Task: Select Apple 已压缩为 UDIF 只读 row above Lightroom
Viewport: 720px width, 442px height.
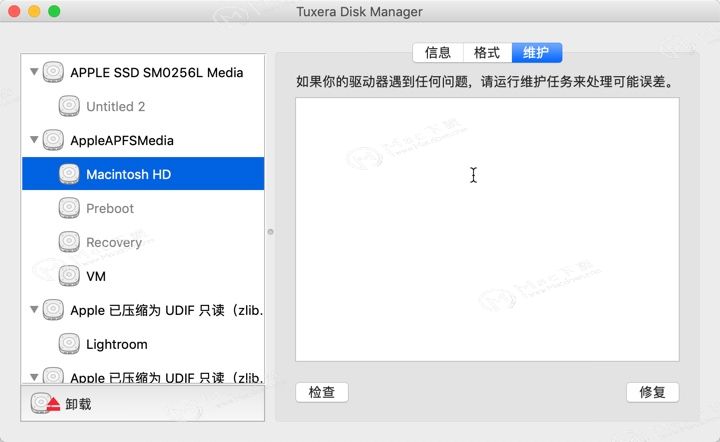Action: pos(143,310)
